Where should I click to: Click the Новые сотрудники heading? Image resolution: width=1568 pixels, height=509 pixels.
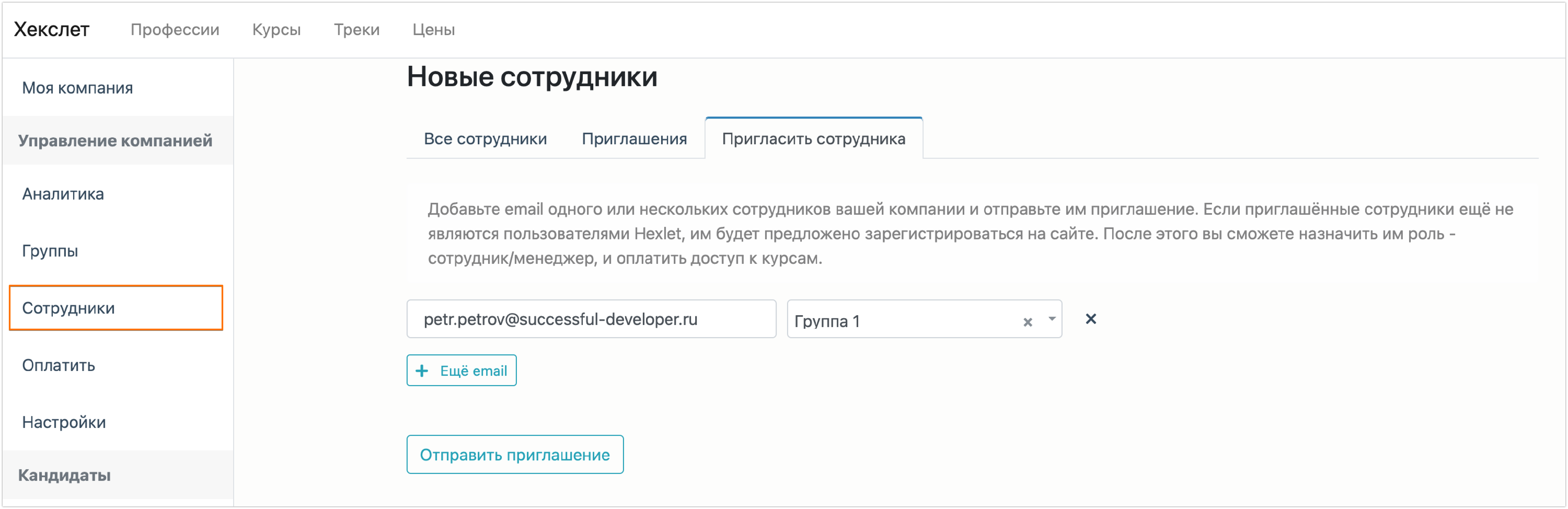tap(532, 77)
